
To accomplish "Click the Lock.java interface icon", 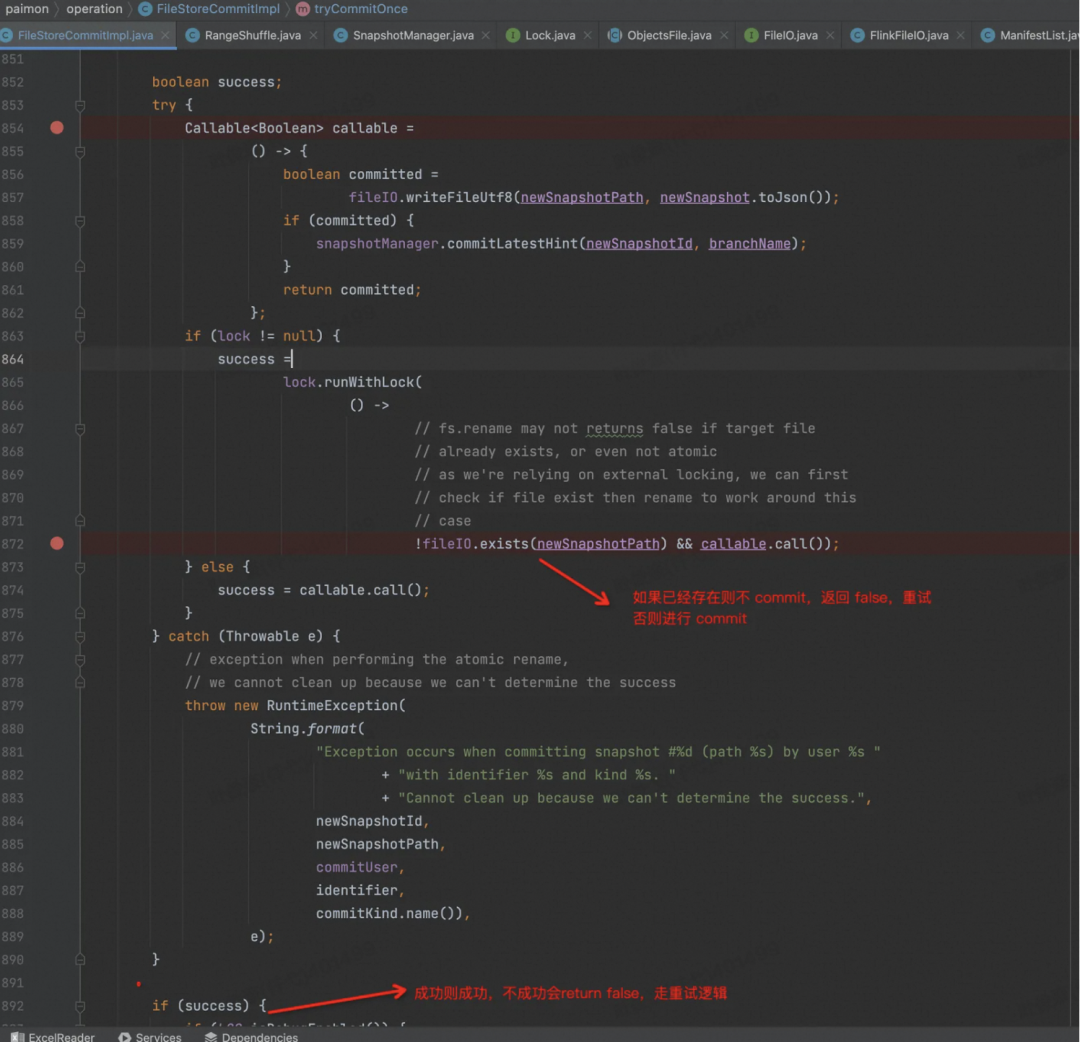I will [513, 35].
